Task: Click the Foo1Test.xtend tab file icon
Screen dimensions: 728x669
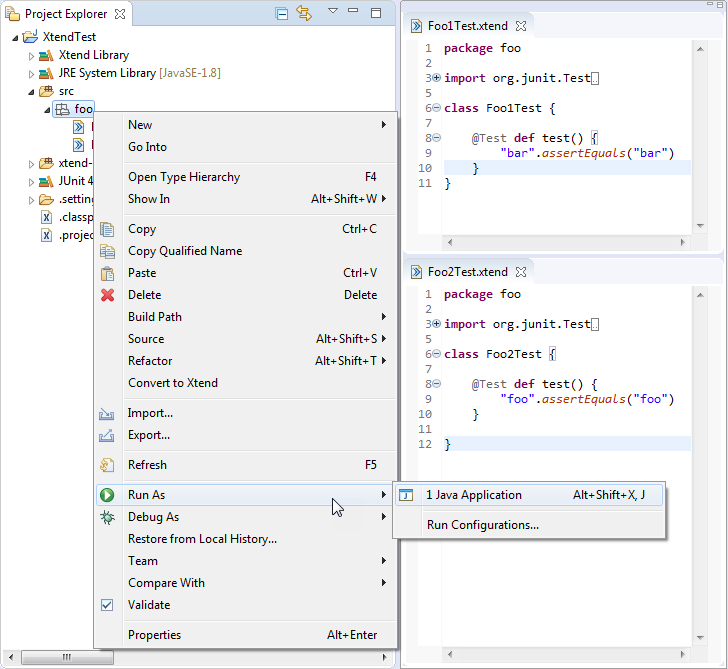Action: tap(416, 26)
